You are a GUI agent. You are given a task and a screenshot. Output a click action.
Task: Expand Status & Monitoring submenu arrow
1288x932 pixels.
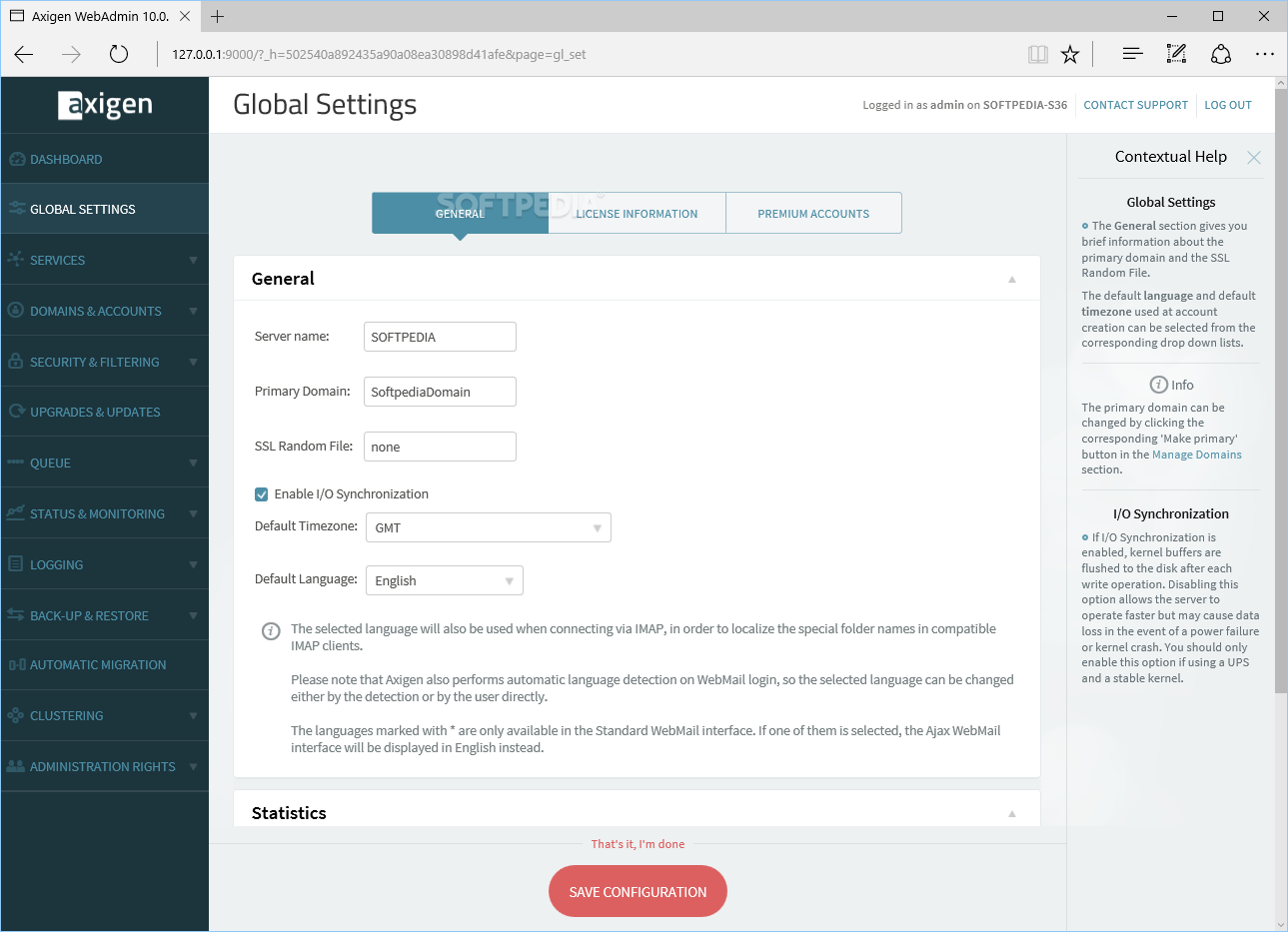[x=193, y=513]
